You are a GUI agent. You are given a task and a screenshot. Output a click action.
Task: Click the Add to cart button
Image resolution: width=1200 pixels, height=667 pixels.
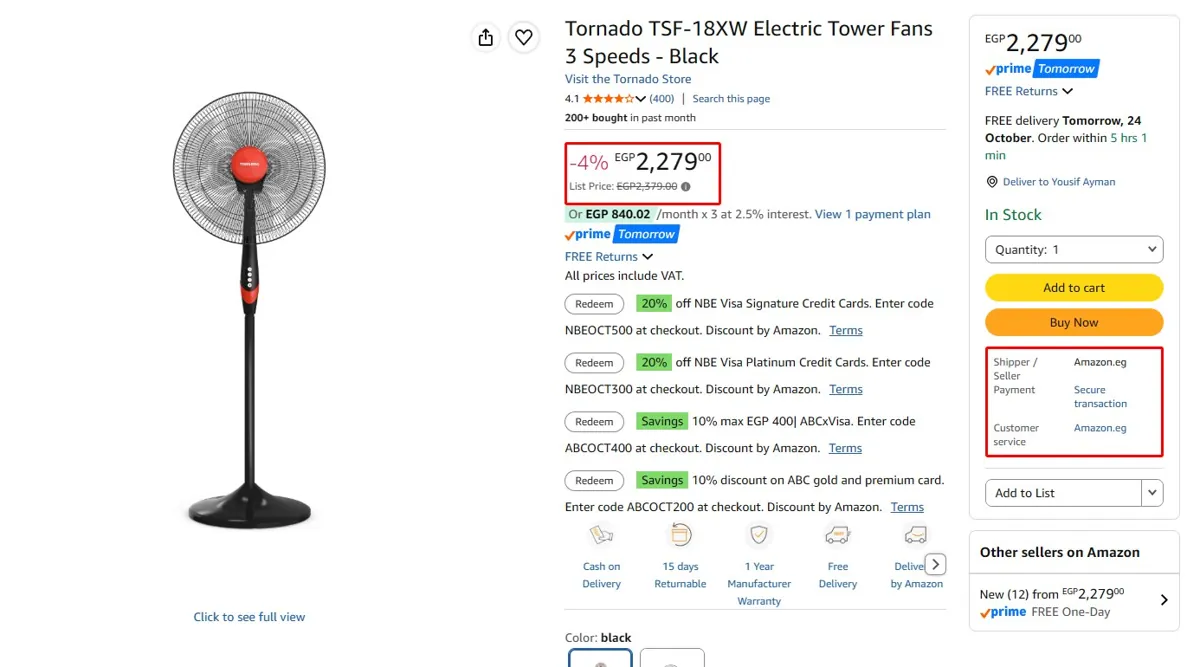[x=1074, y=288]
